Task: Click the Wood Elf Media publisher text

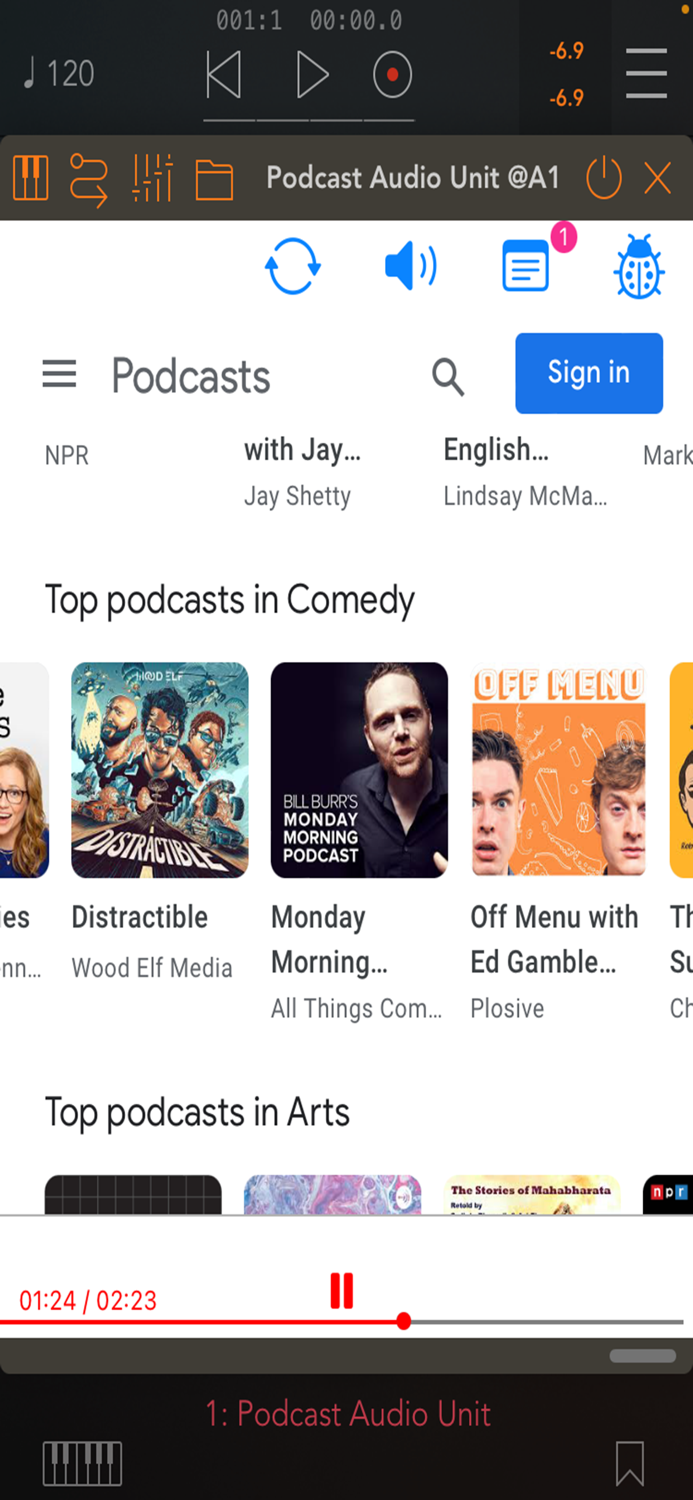Action: [x=152, y=968]
